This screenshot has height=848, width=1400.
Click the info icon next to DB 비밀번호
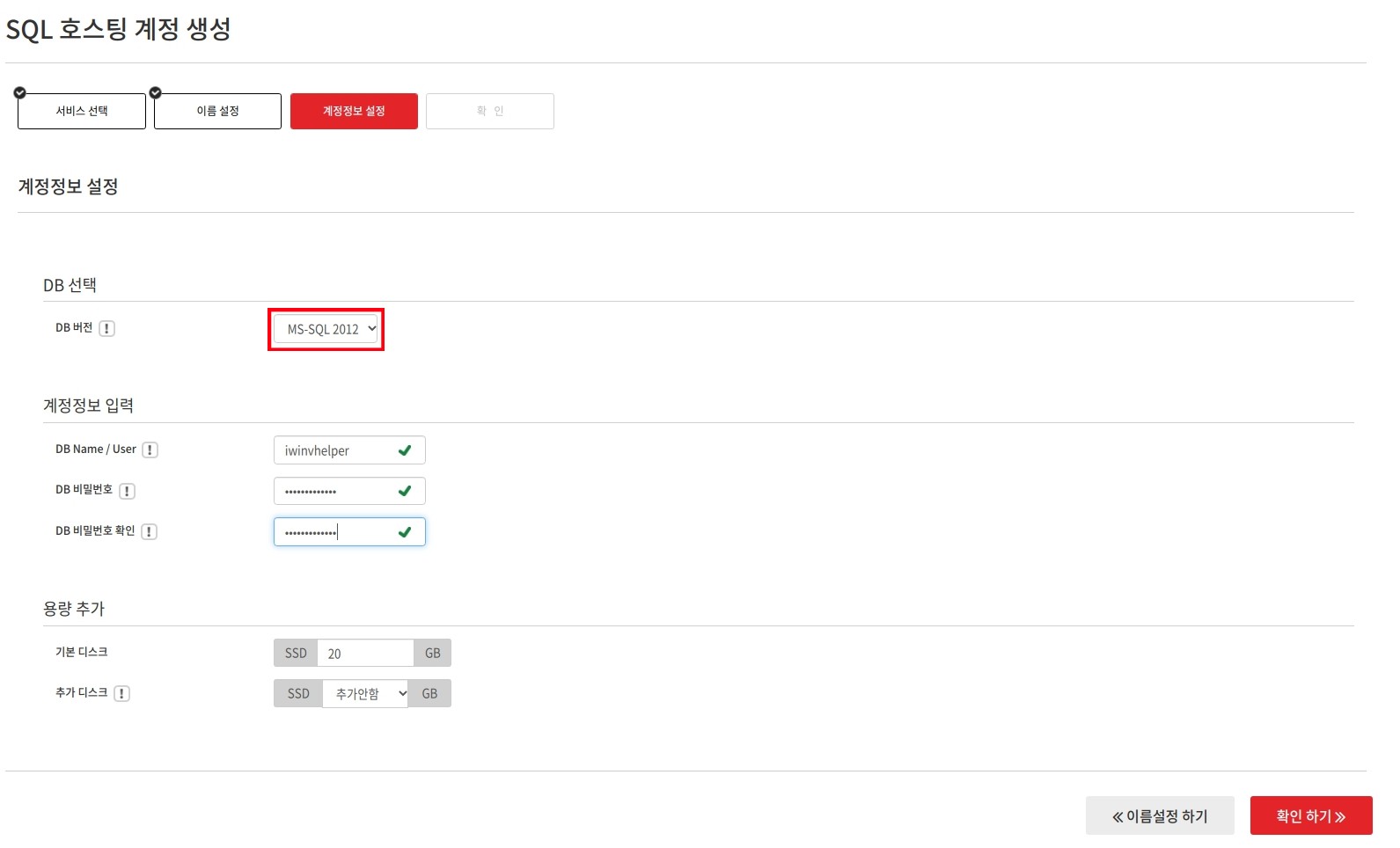click(127, 491)
